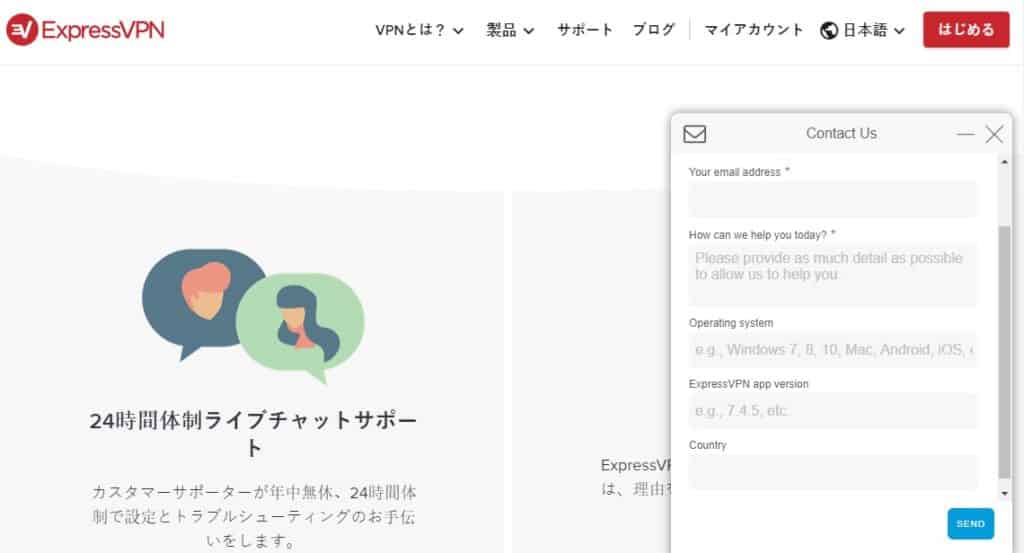Image resolution: width=1024 pixels, height=553 pixels.
Task: Click the Contact Us scrollbar up arrow
Action: pos(1004,161)
